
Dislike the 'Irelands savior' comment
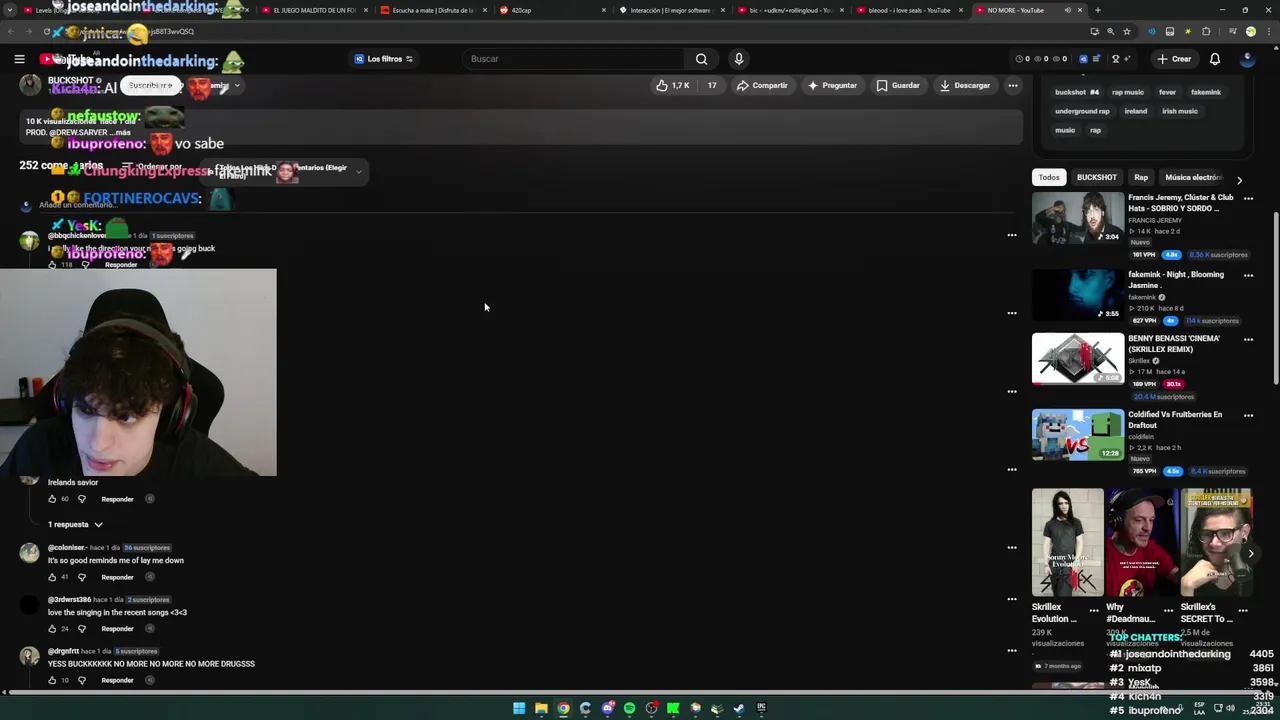tap(82, 499)
